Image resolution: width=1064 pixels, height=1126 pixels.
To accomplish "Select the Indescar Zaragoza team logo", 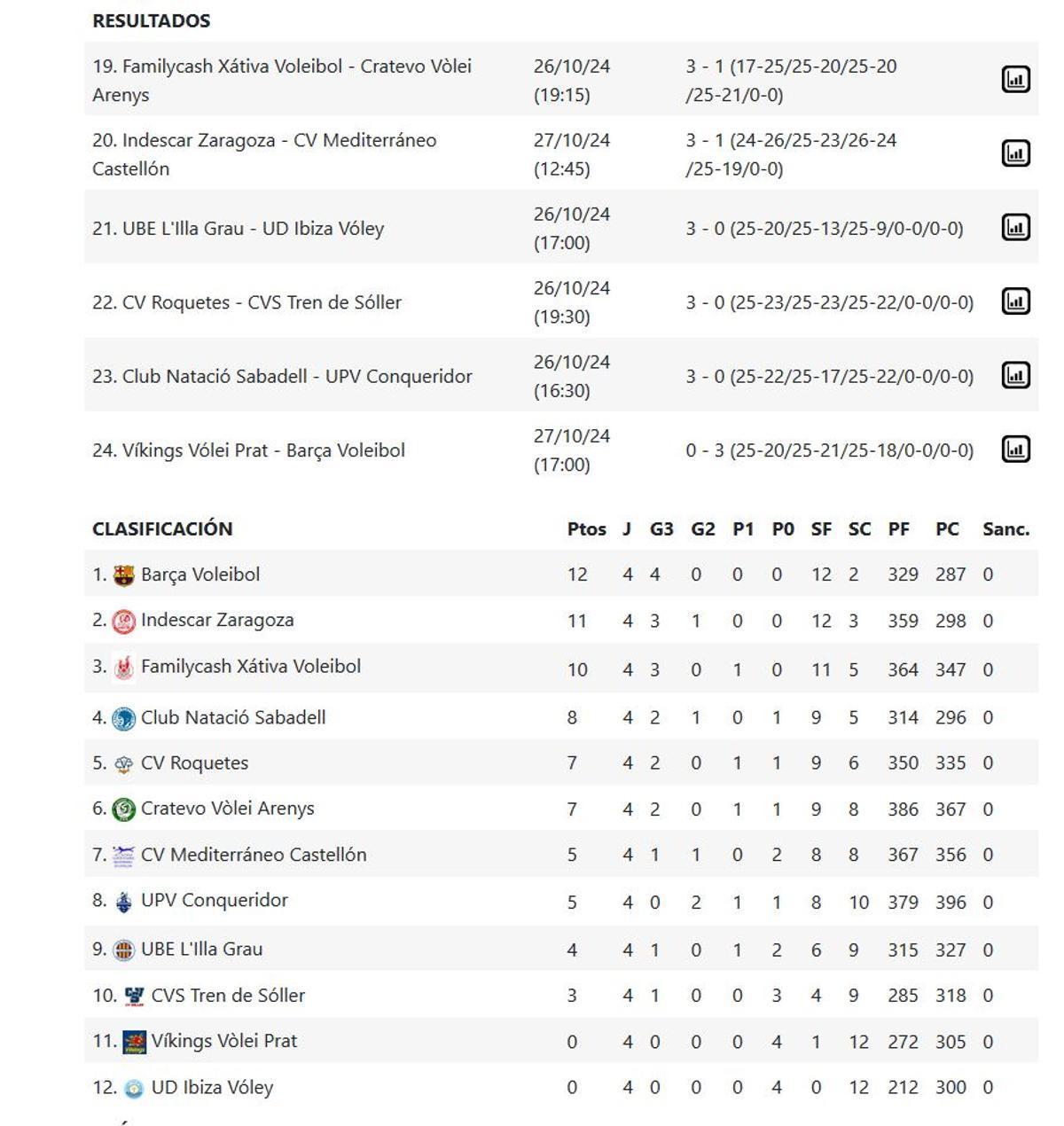I will click(123, 620).
